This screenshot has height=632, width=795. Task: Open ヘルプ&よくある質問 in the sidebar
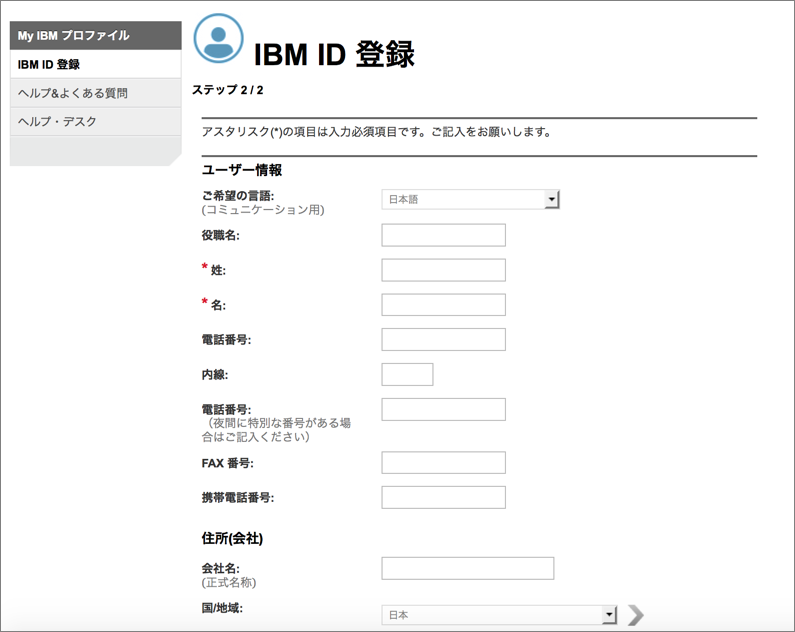[95, 93]
